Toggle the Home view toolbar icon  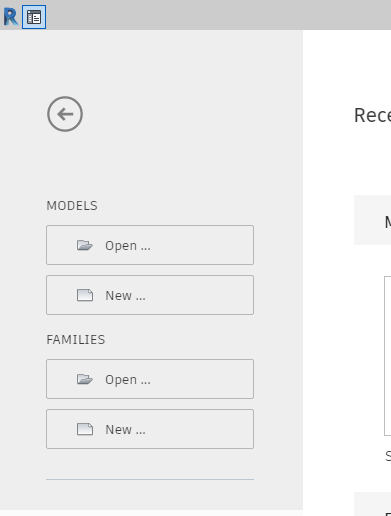[34, 17]
